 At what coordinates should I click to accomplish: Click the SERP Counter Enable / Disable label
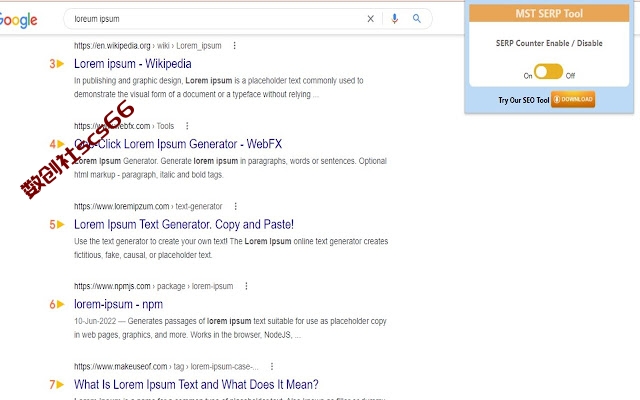549,43
